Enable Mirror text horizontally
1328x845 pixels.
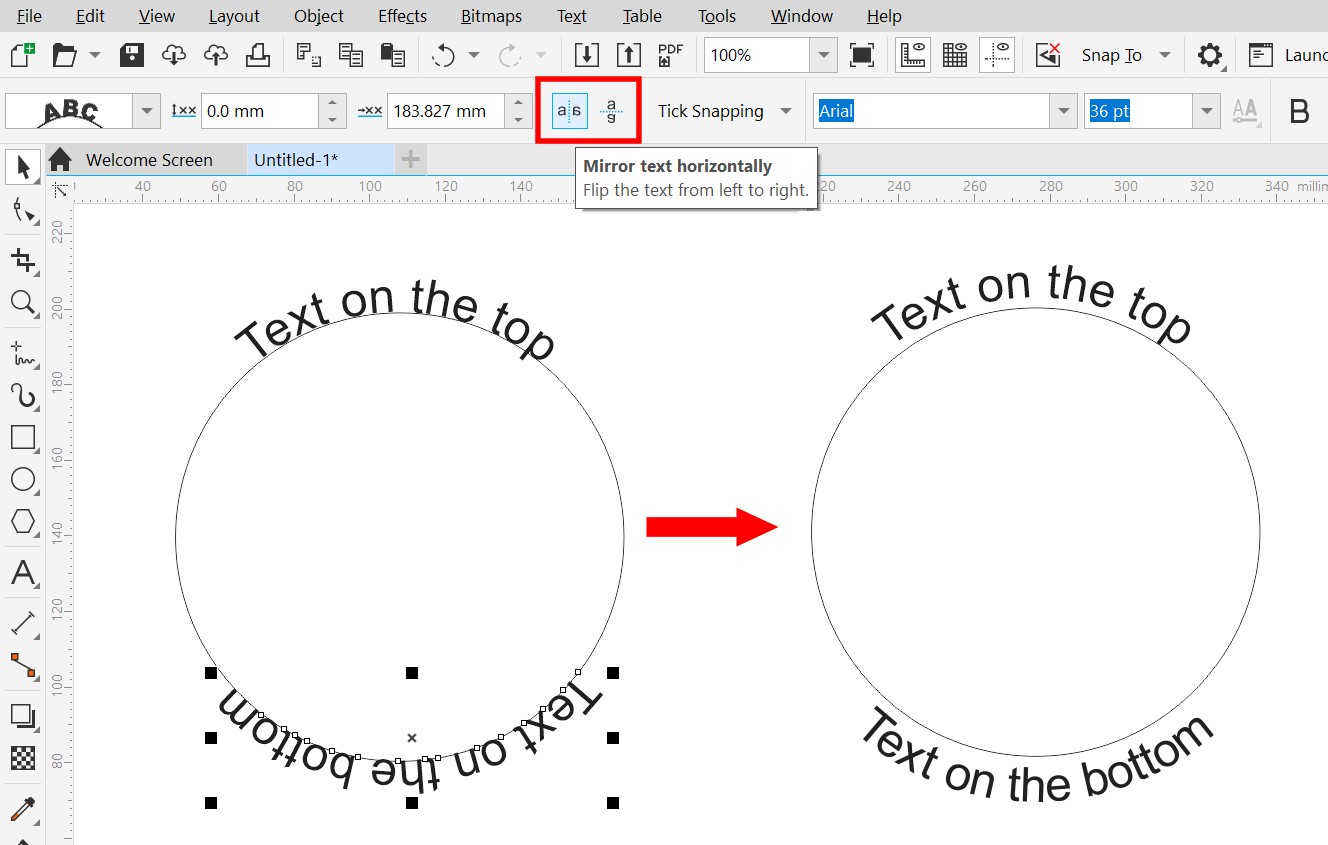[567, 110]
